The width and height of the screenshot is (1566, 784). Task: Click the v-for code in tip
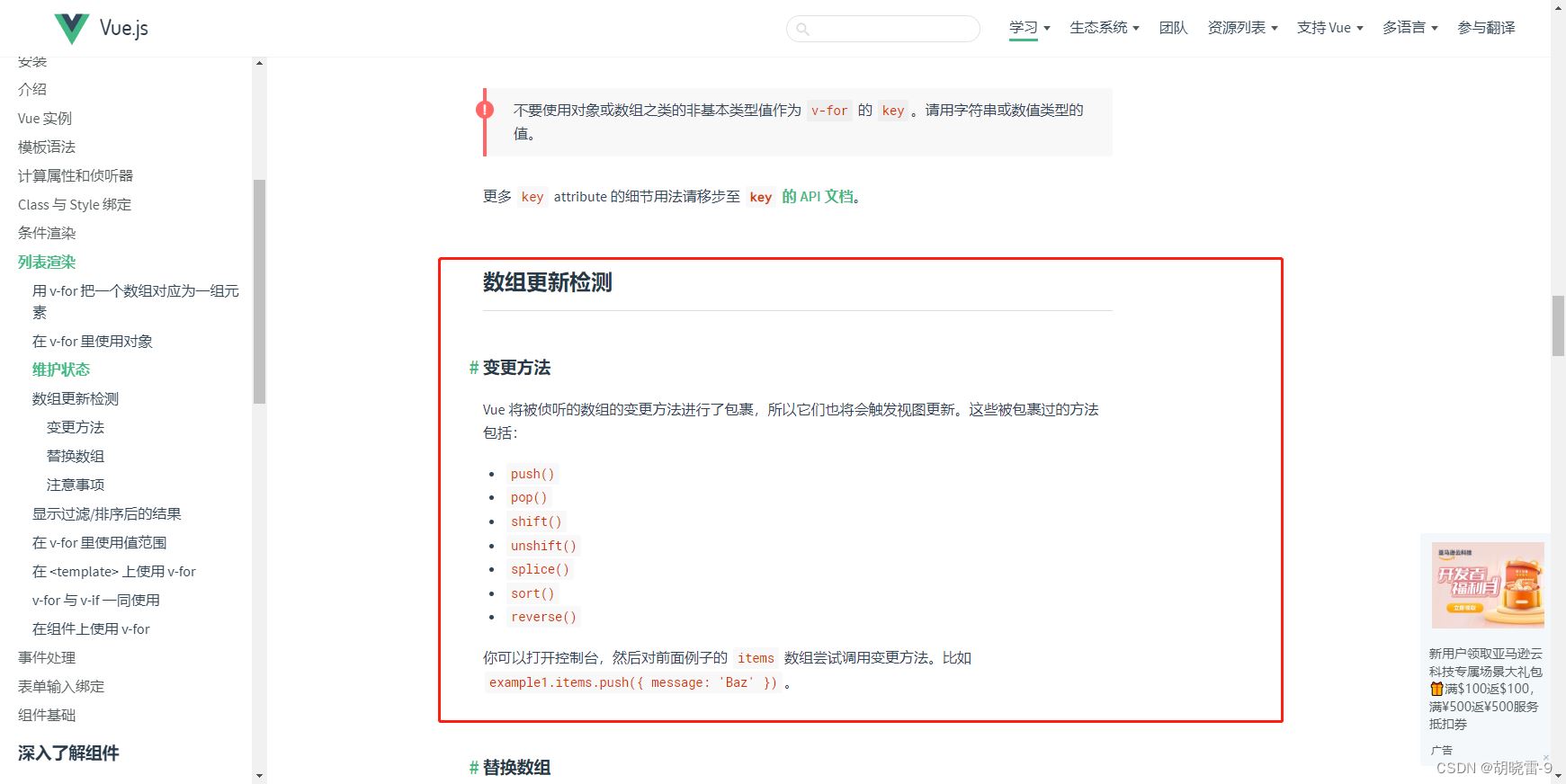pos(829,111)
